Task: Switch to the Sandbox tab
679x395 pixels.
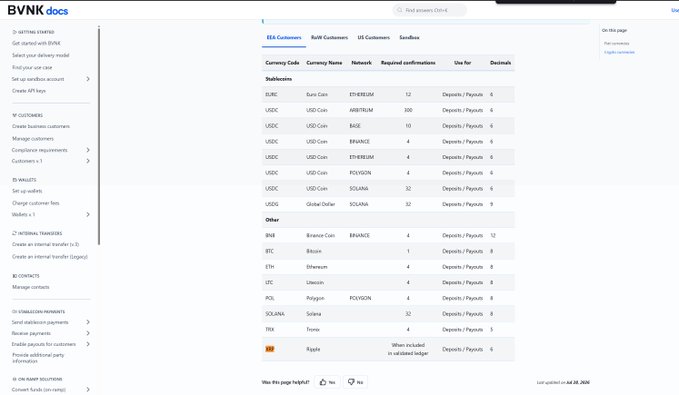Action: pyautogui.click(x=409, y=38)
